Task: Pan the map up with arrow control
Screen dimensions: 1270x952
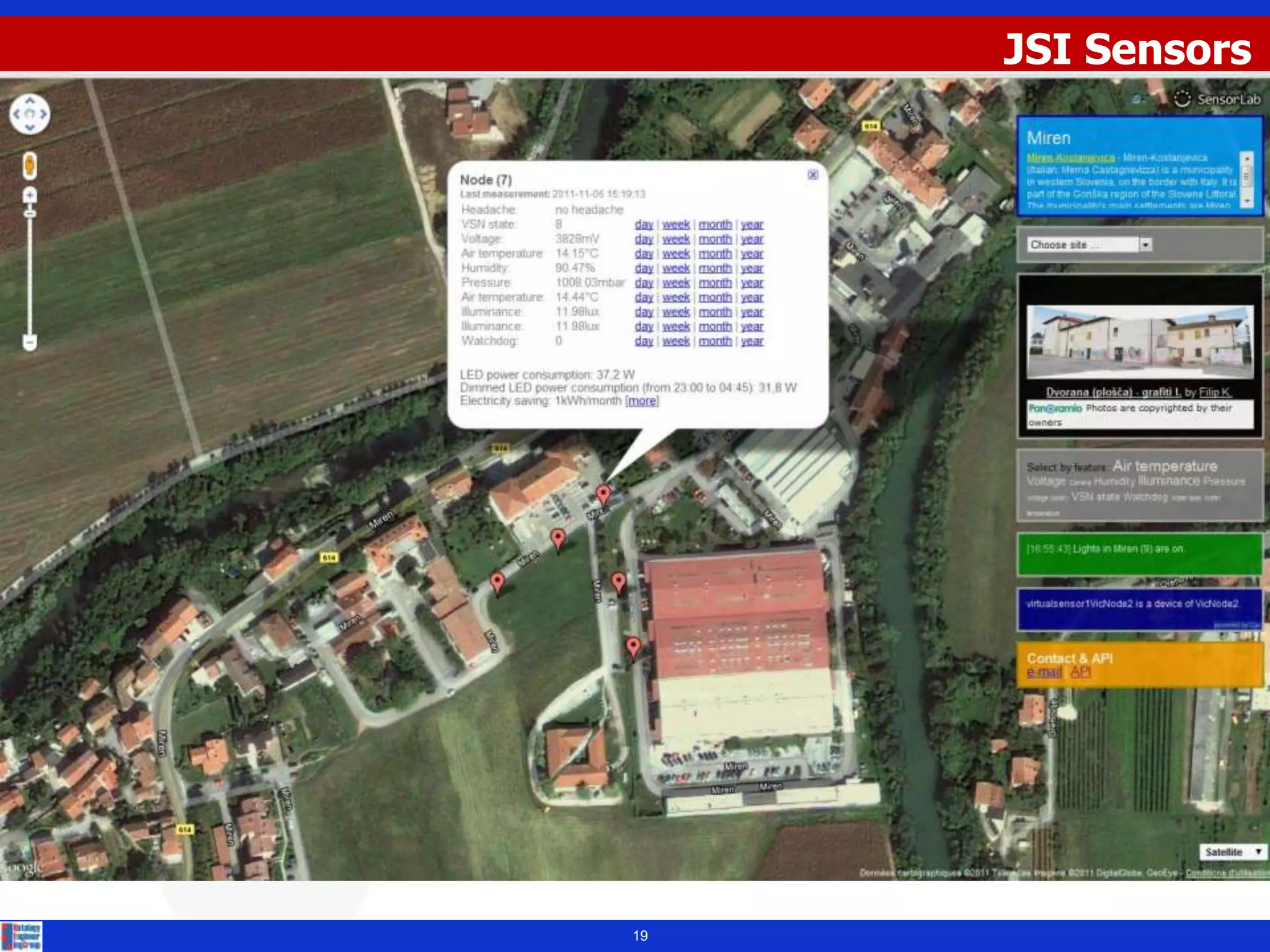Action: (29, 100)
